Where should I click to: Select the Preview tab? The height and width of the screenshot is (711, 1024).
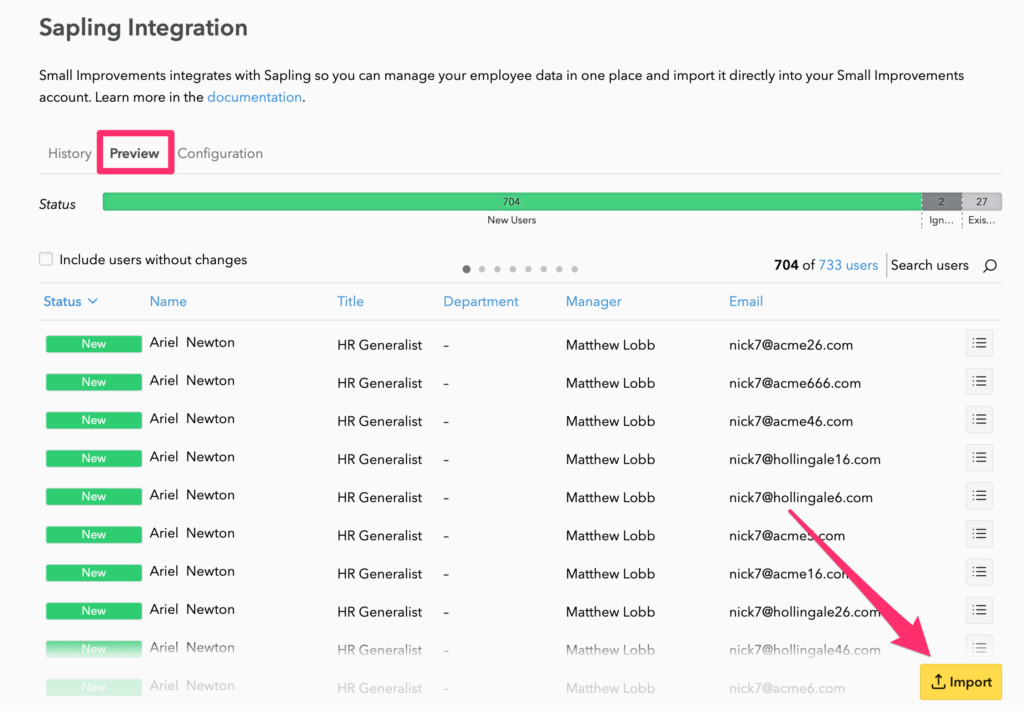point(135,153)
